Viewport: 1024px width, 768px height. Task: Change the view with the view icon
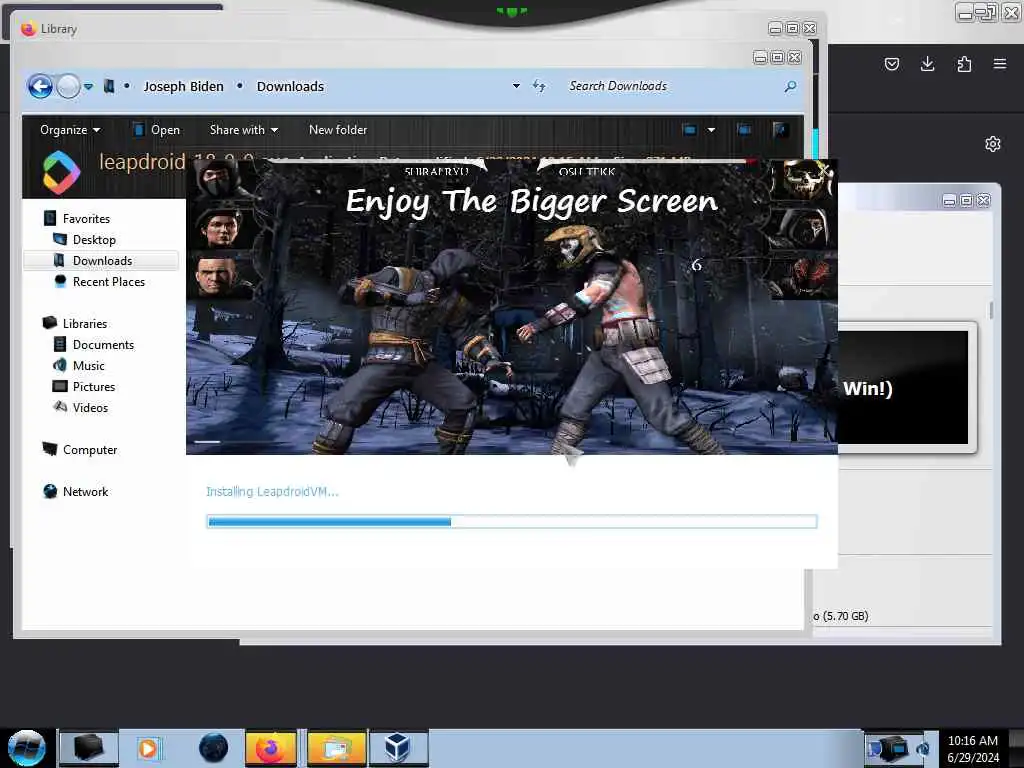point(690,130)
